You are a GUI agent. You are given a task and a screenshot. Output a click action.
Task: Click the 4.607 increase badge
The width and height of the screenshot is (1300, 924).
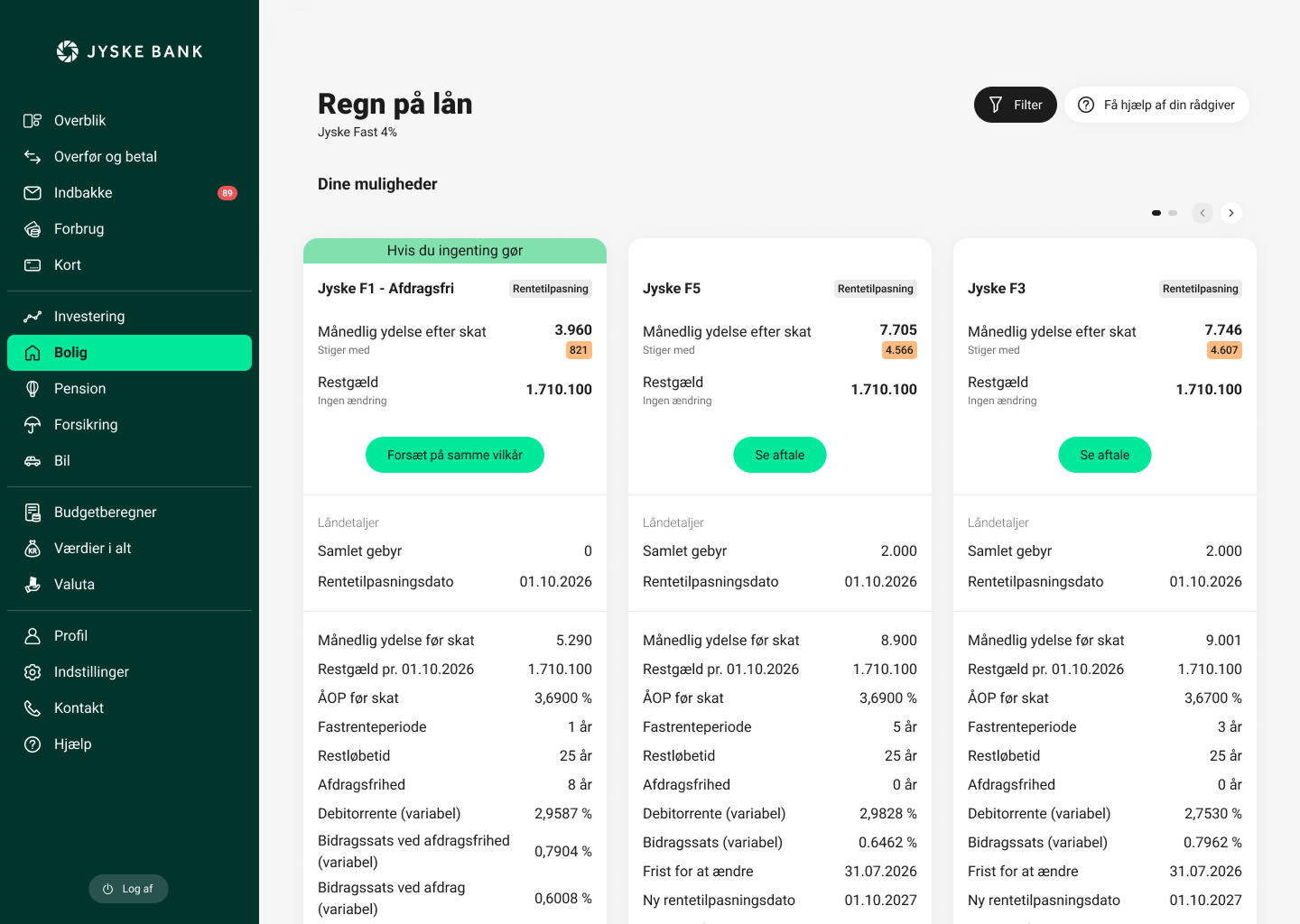pyautogui.click(x=1224, y=350)
